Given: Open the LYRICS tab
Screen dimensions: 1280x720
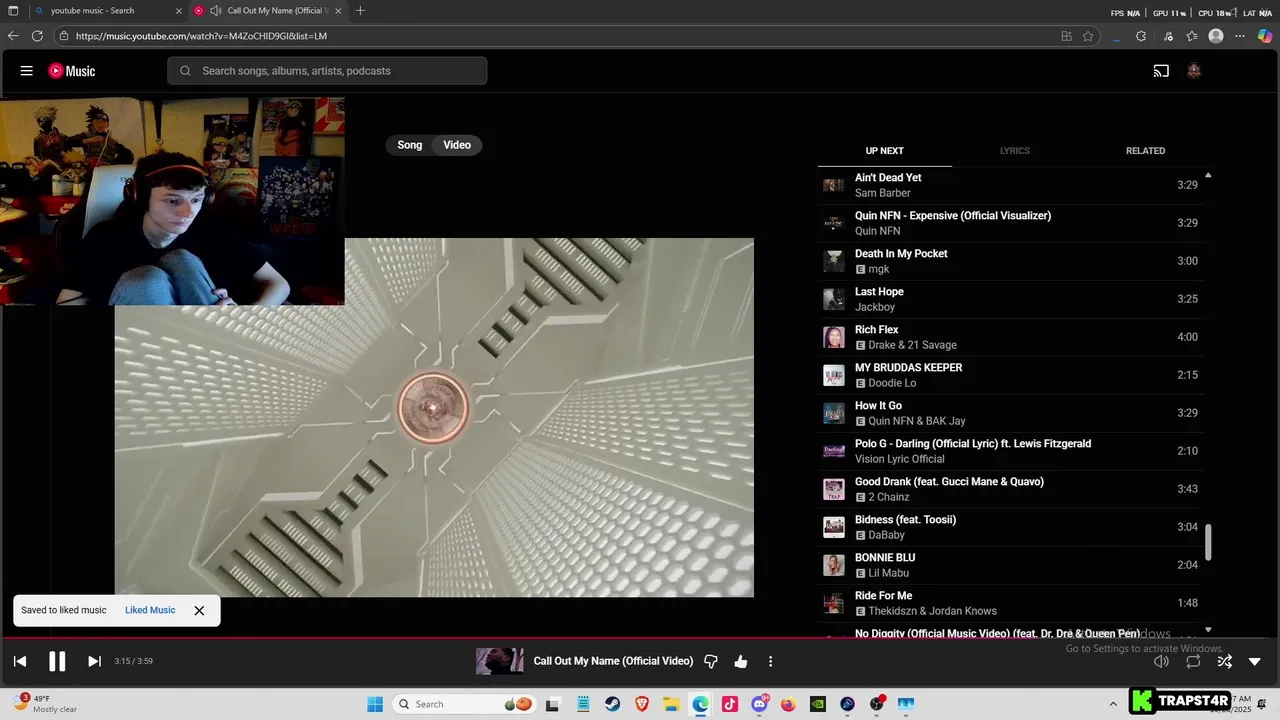Looking at the screenshot, I should point(1014,151).
